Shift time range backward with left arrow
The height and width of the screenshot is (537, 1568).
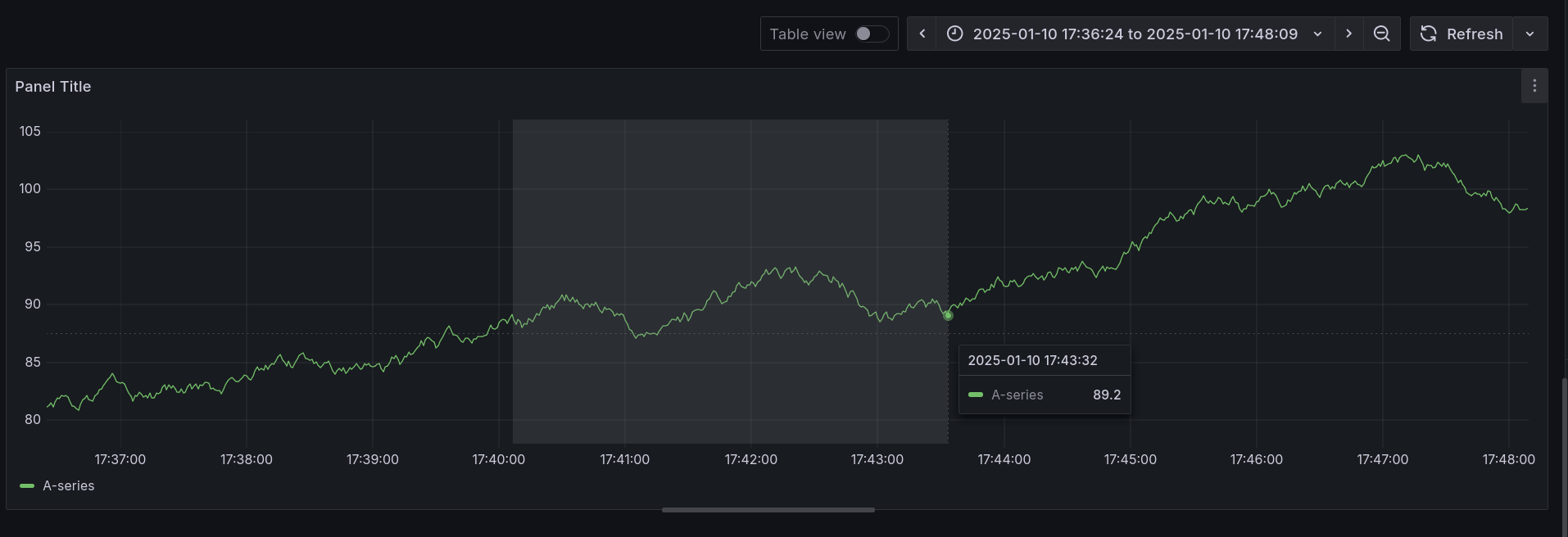[x=922, y=34]
